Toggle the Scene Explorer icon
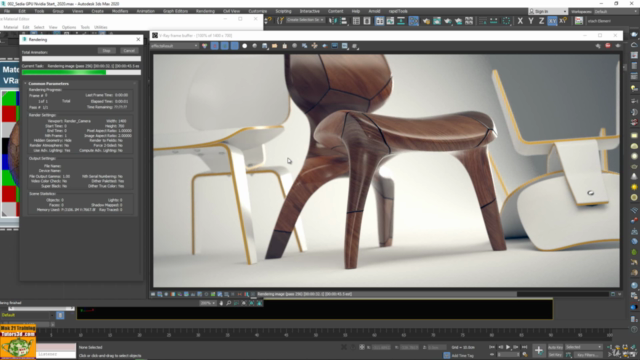 356,21
